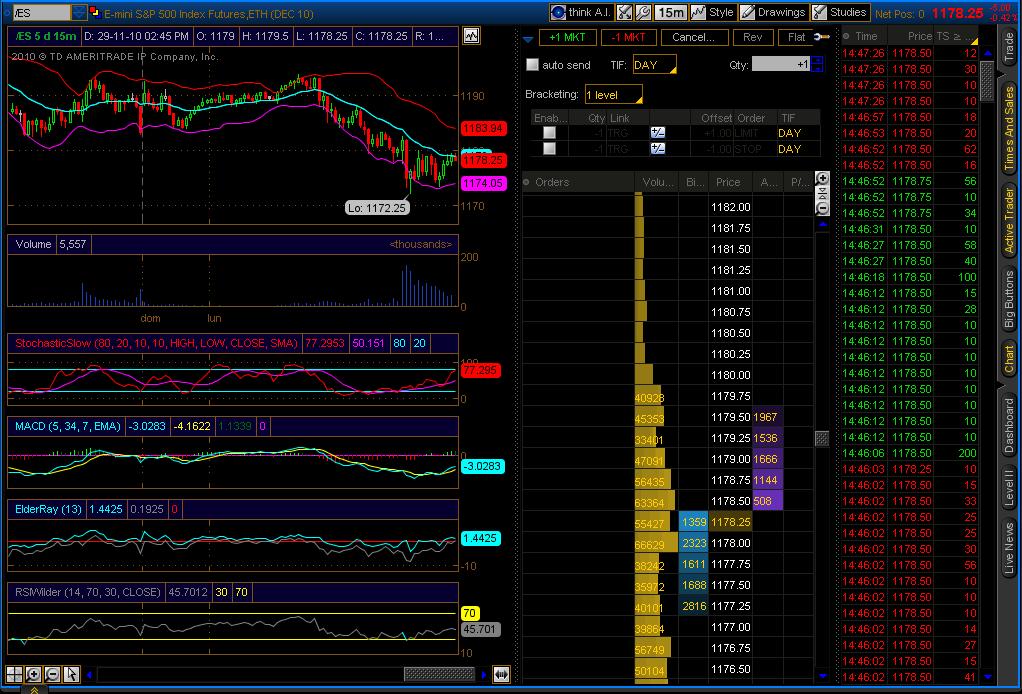The width and height of the screenshot is (1022, 694).
Task: Select the 15m timeframe button
Action: (670, 12)
